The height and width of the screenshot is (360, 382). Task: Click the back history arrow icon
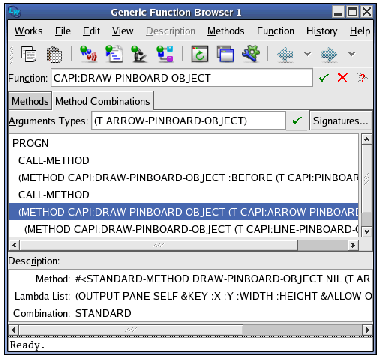[285, 54]
